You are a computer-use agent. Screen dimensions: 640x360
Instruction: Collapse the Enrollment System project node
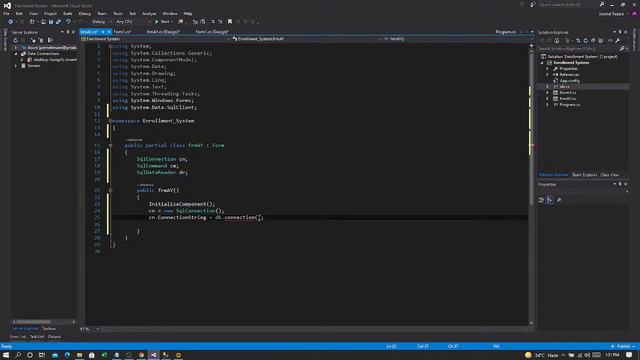(542, 63)
